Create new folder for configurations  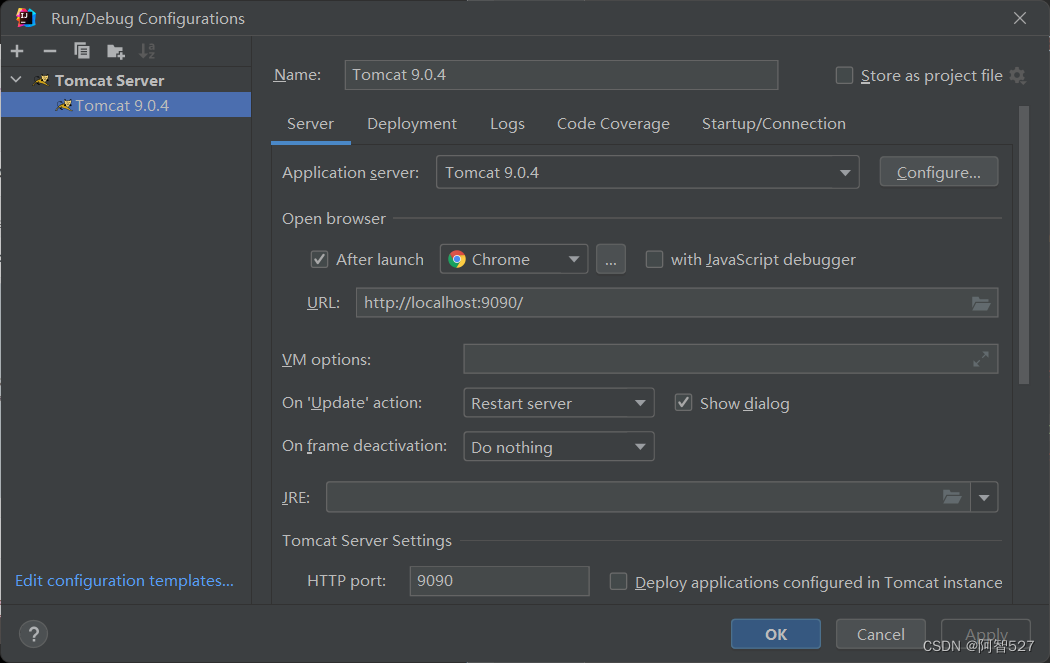coord(115,51)
